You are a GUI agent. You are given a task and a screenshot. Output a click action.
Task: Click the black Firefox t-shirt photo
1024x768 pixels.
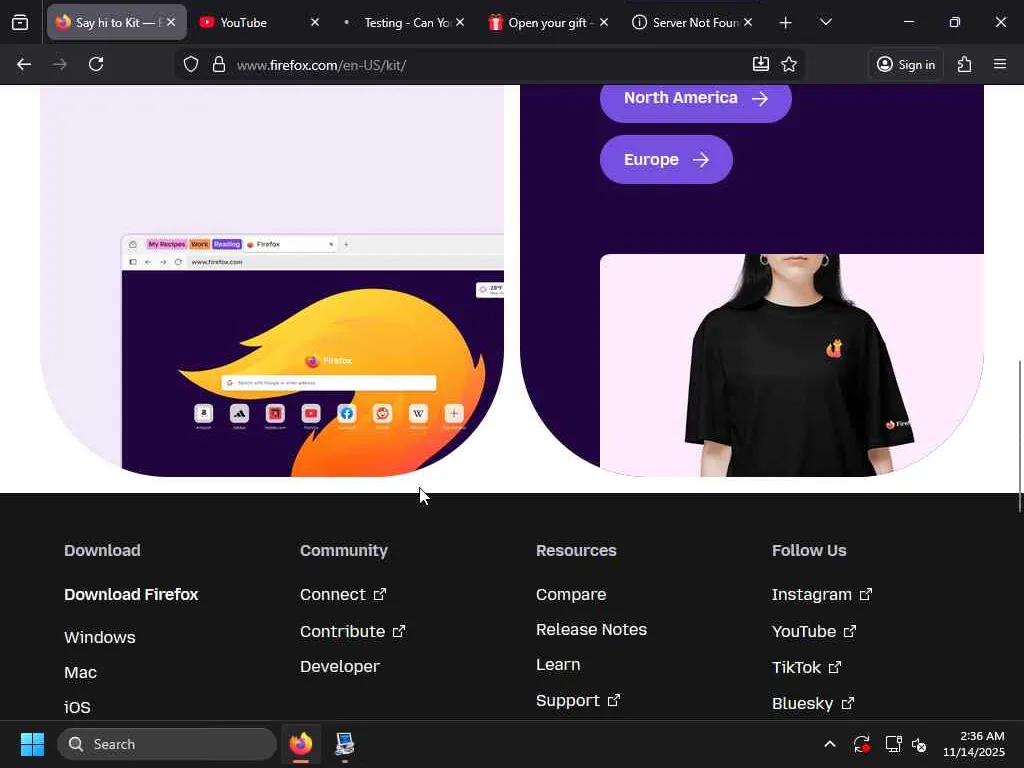pos(792,365)
